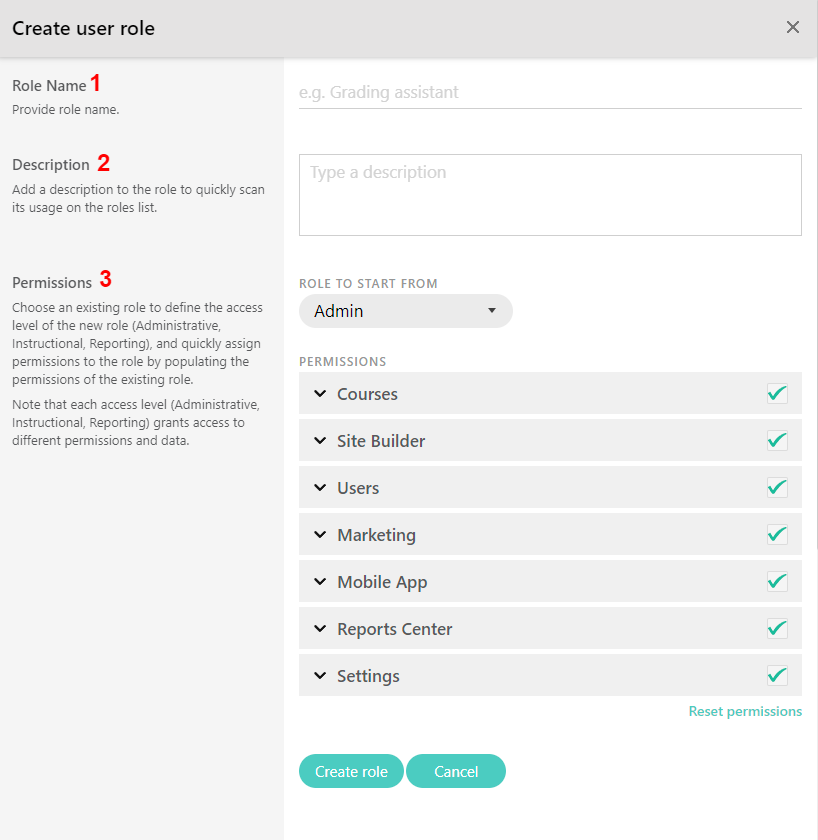Expand the Mobile App permissions section
818x840 pixels.
pos(320,581)
